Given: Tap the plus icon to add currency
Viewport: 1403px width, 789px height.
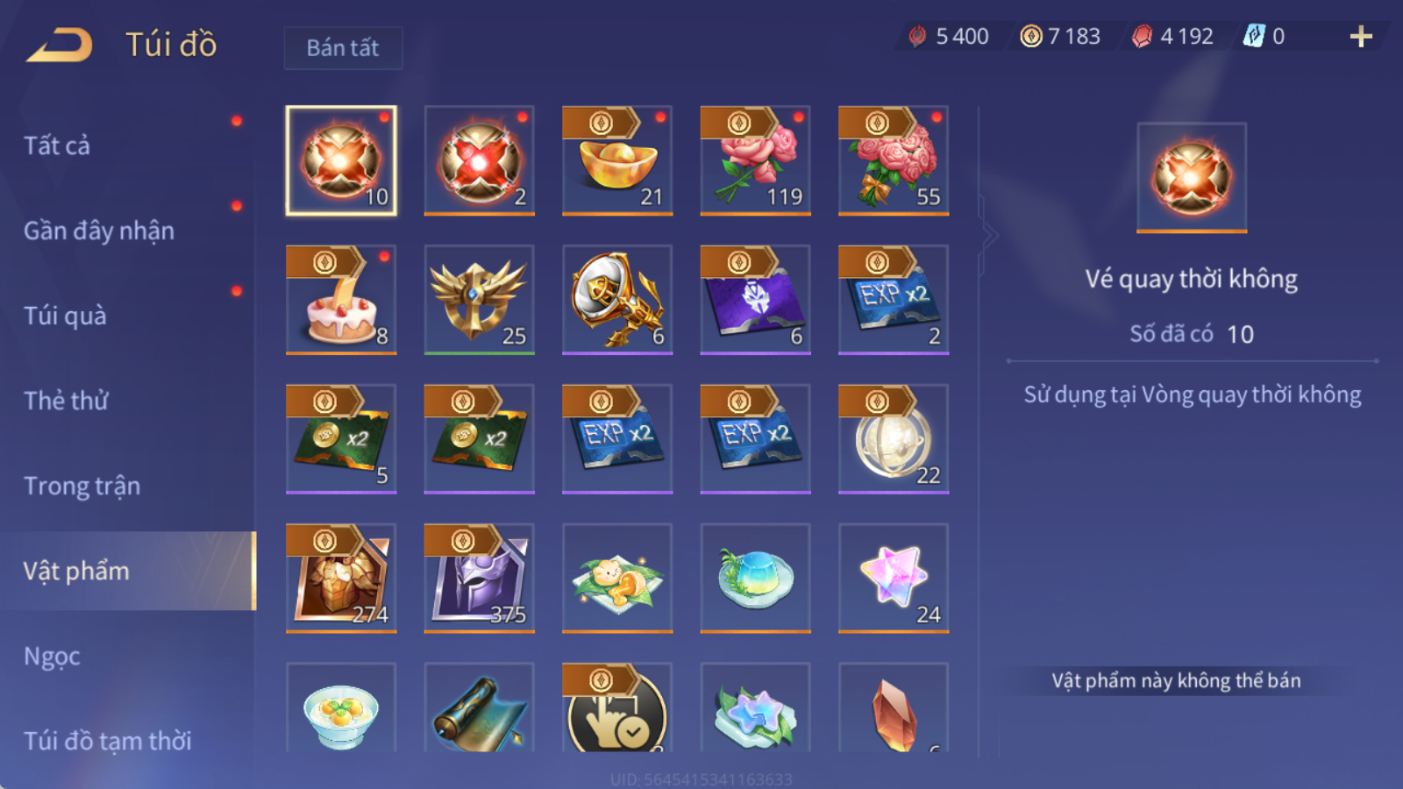Looking at the screenshot, I should pyautogui.click(x=1361, y=37).
